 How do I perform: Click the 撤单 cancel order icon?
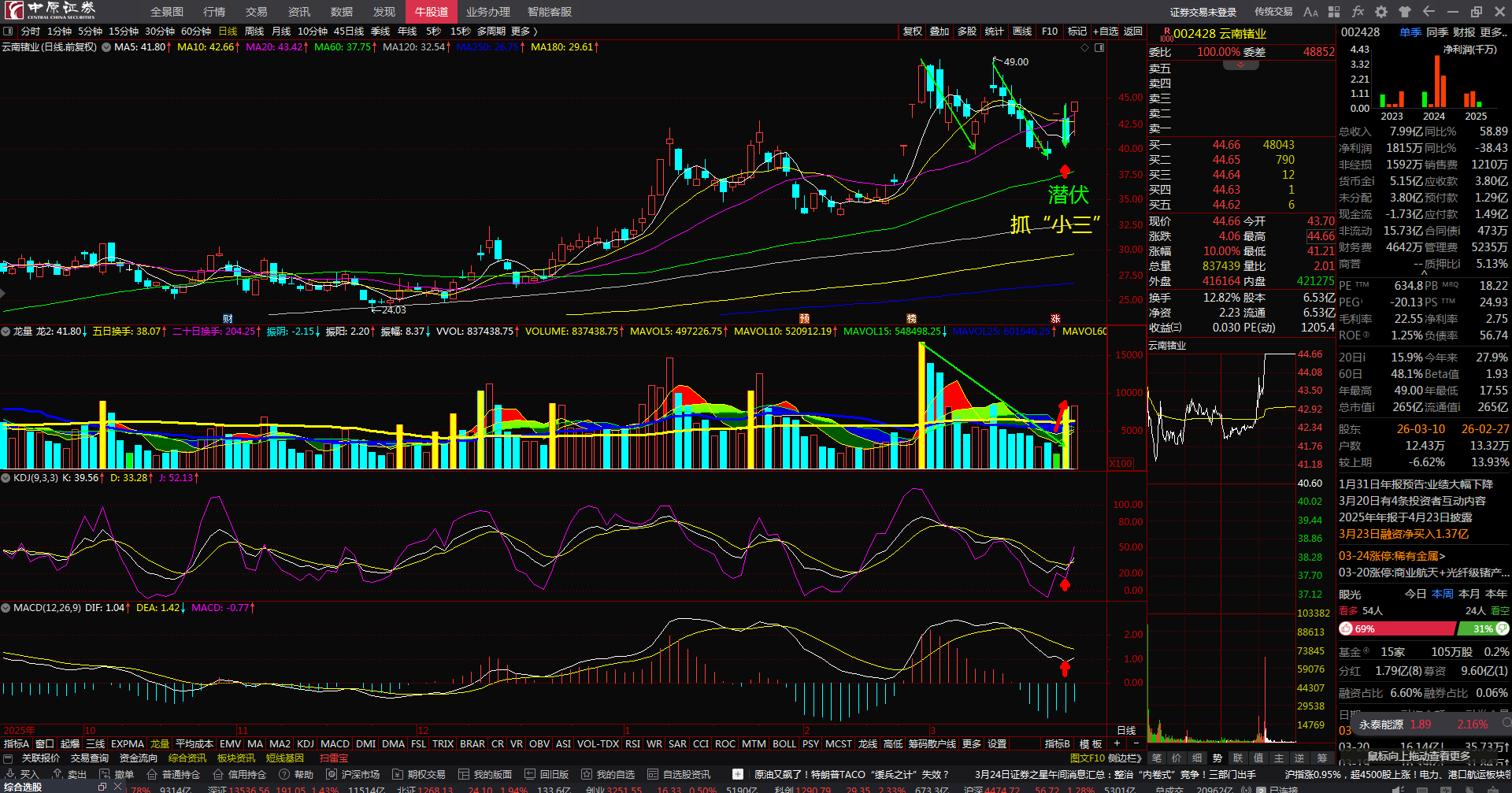pos(105,775)
